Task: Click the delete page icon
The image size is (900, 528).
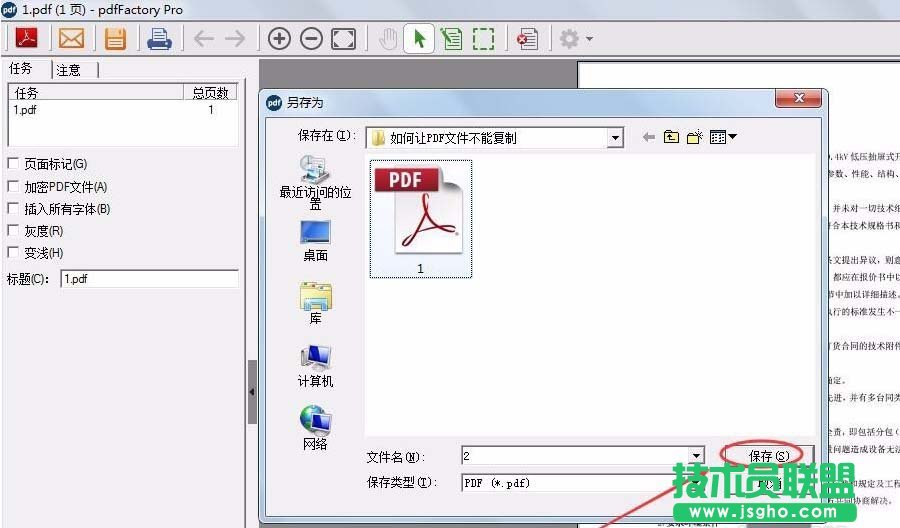Action: point(527,39)
